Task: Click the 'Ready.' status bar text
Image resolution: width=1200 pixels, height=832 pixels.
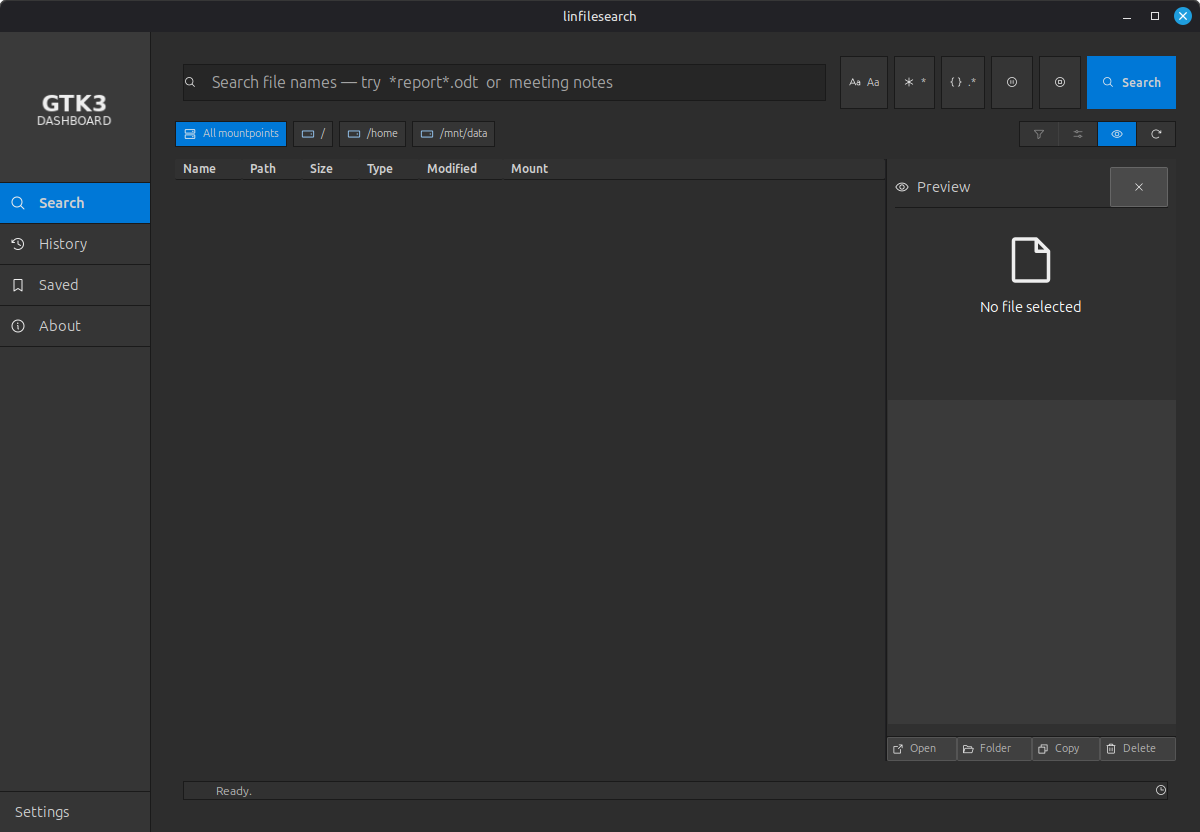Action: coord(234,791)
